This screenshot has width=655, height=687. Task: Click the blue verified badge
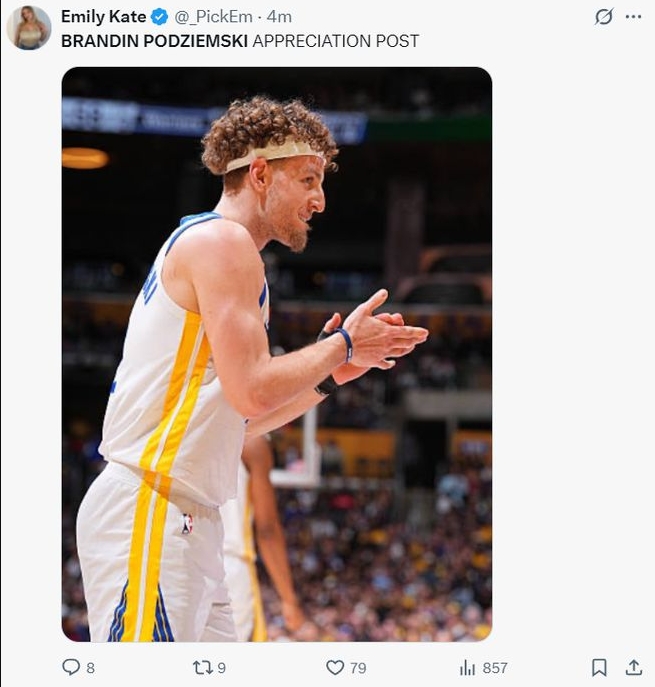click(x=160, y=17)
